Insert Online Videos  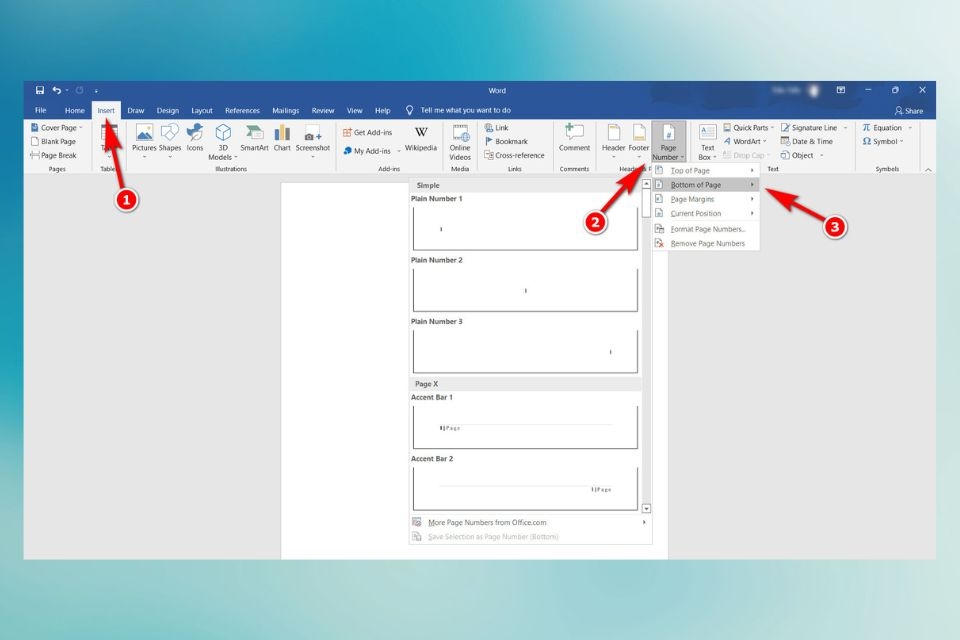pos(460,142)
